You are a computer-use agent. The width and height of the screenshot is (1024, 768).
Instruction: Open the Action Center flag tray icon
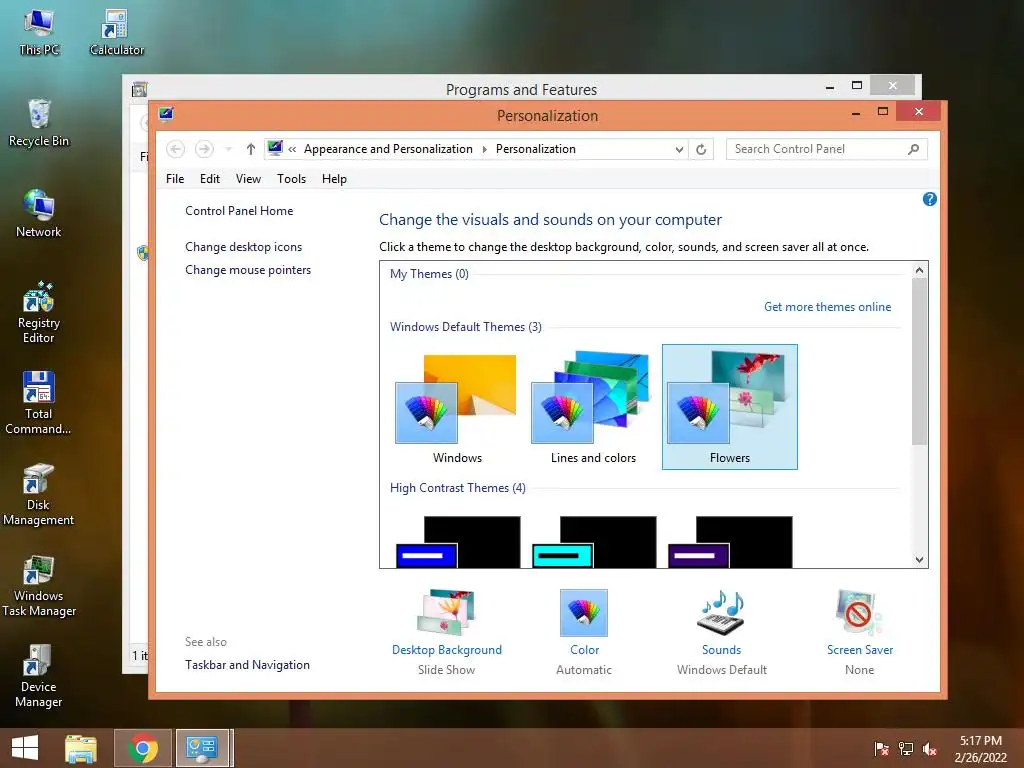coord(881,749)
